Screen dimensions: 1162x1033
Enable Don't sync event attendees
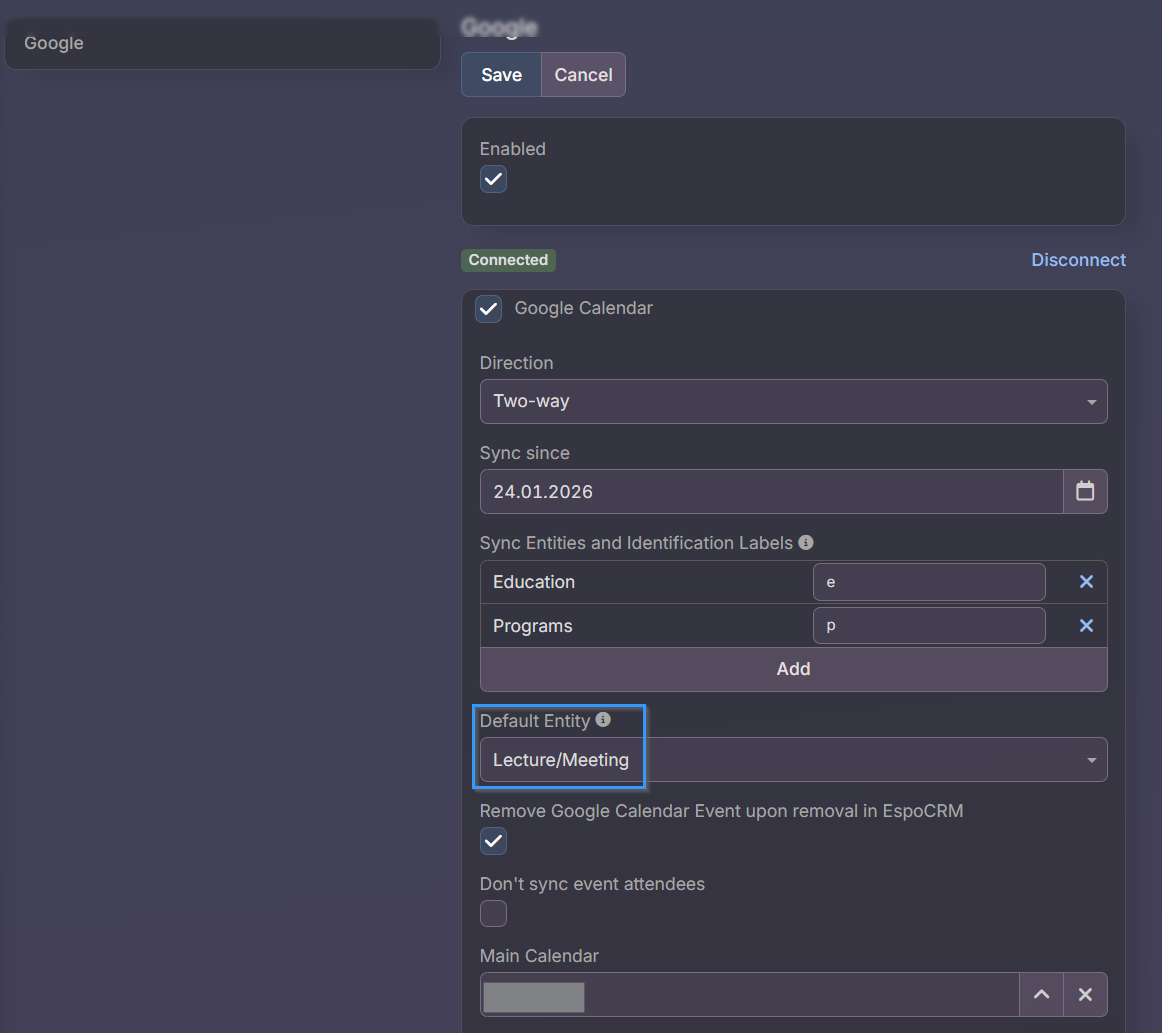pos(493,913)
